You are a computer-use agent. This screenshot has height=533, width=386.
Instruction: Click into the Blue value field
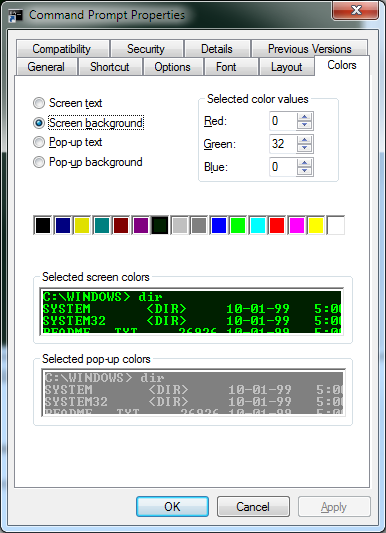(283, 167)
